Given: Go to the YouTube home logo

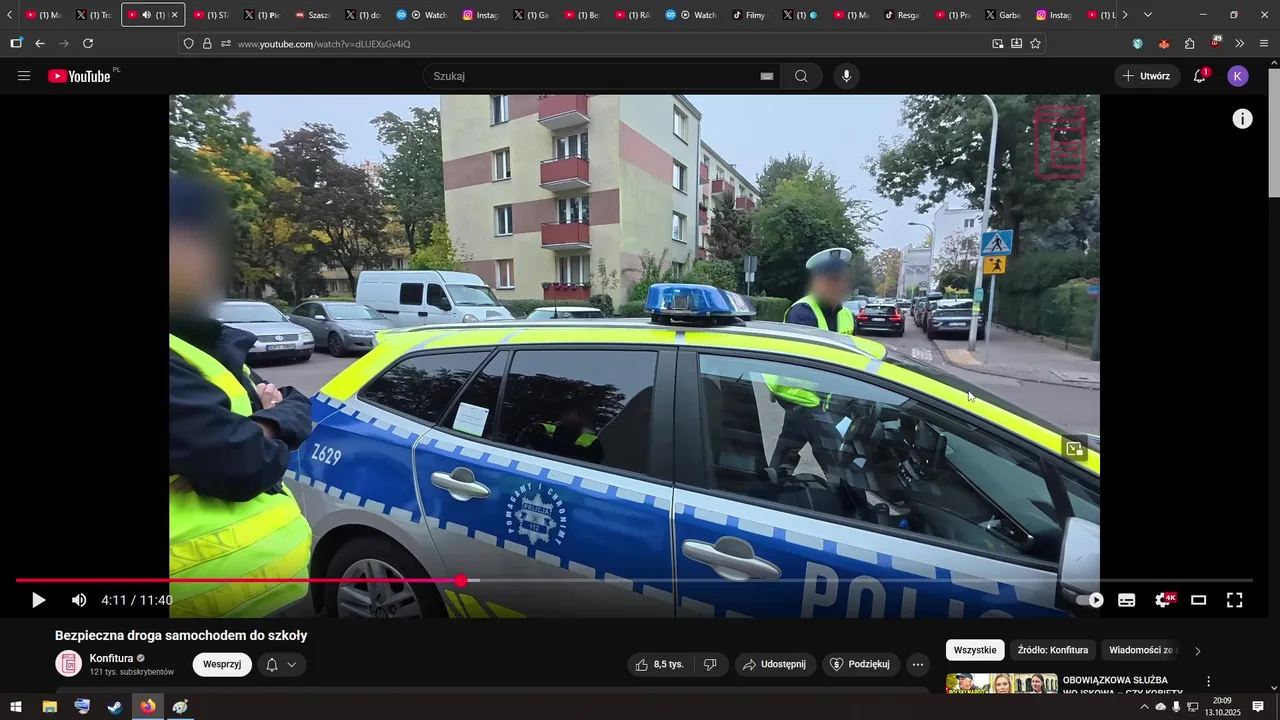Looking at the screenshot, I should coord(79,76).
